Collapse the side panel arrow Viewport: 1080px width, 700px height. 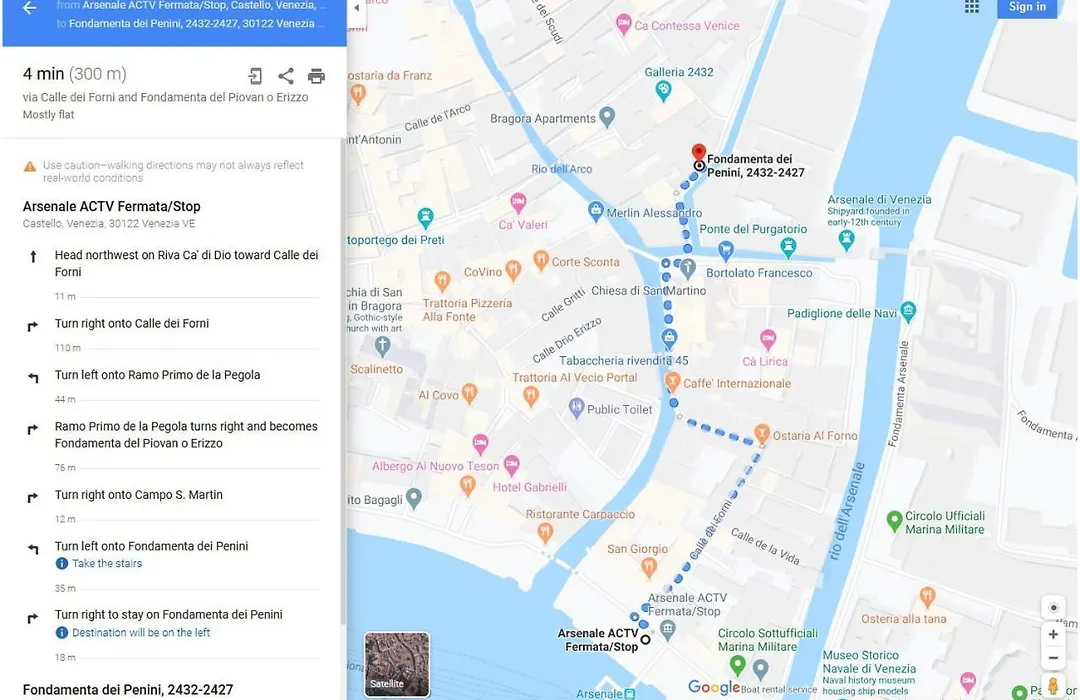(x=356, y=8)
